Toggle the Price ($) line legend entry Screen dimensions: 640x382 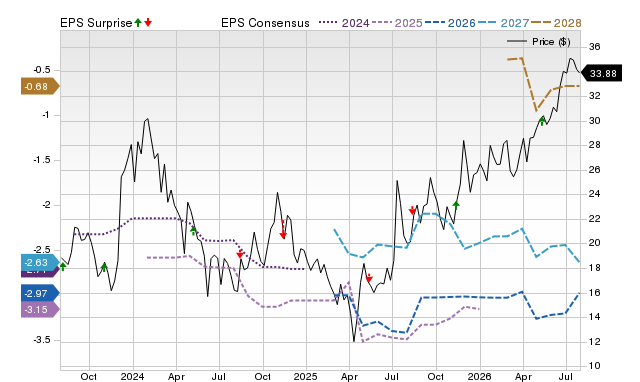(x=539, y=42)
